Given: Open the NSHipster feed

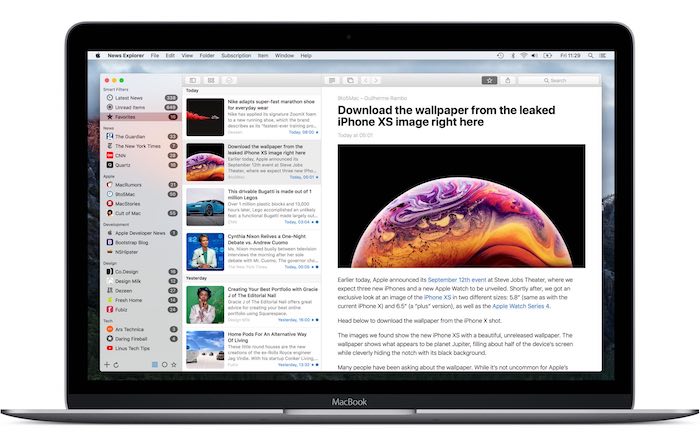Looking at the screenshot, I should click(141, 252).
